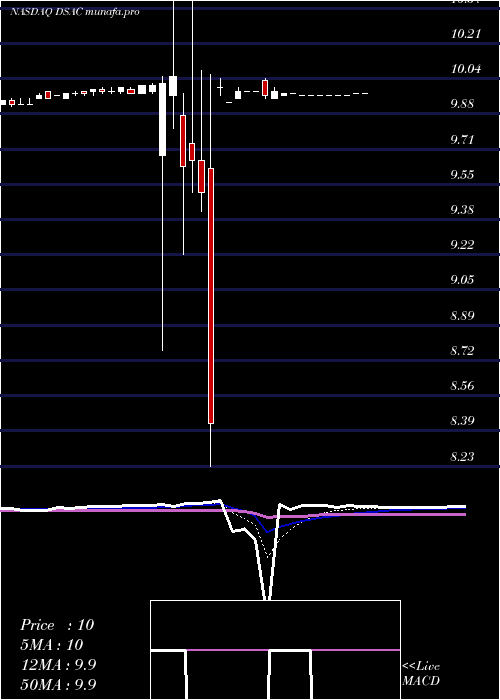Click the 8.89 price axis label
The image size is (500, 700).
(462, 316)
